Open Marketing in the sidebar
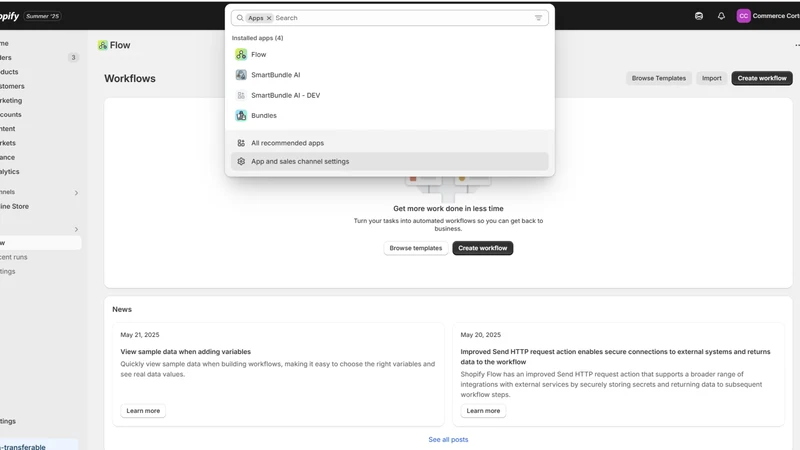 40,101
